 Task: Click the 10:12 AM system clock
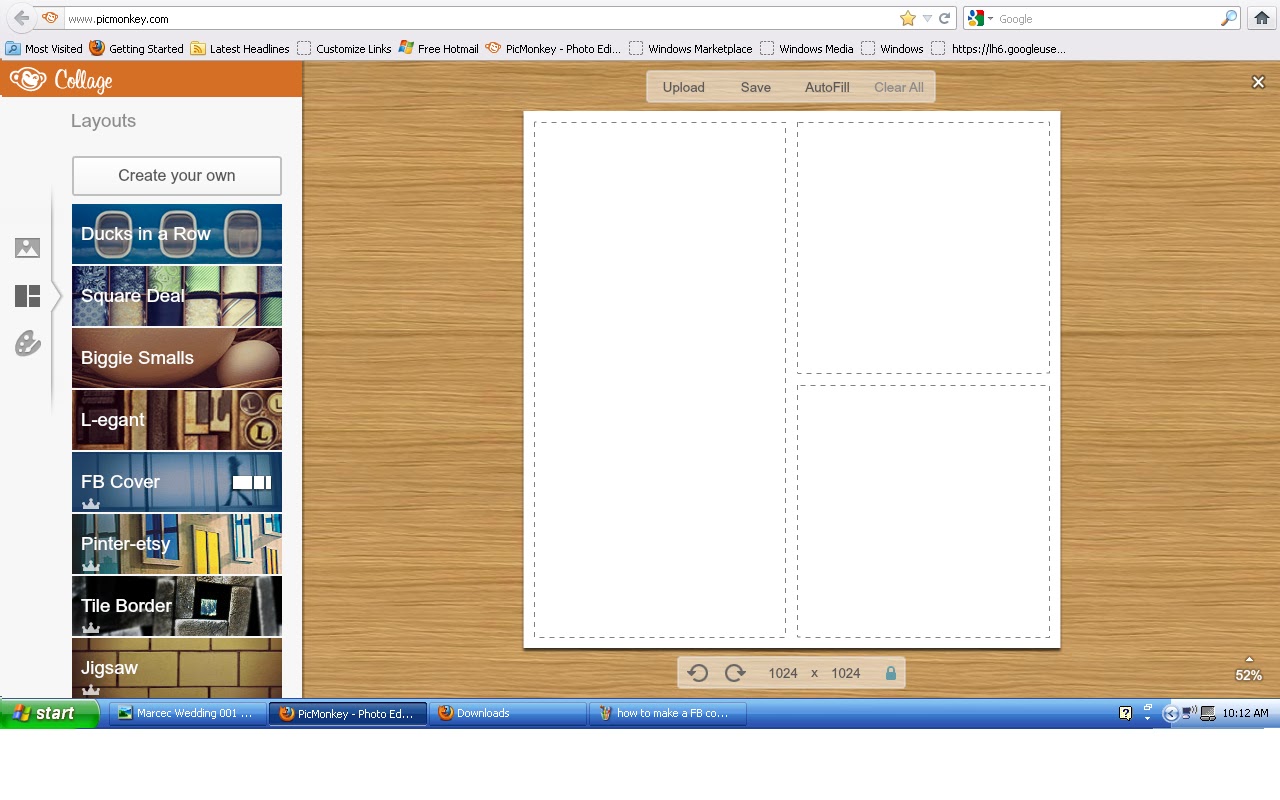1245,713
